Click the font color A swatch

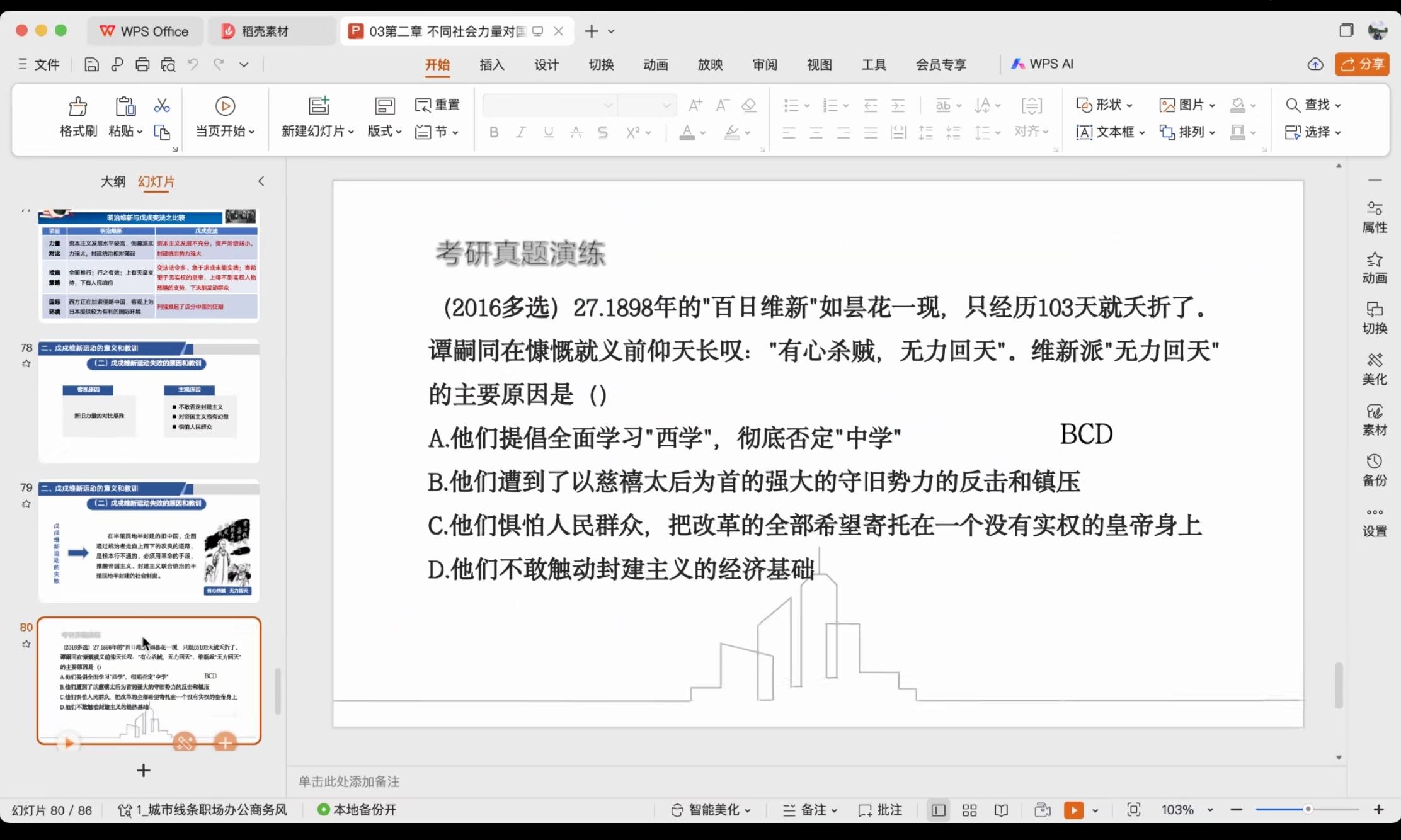687,132
